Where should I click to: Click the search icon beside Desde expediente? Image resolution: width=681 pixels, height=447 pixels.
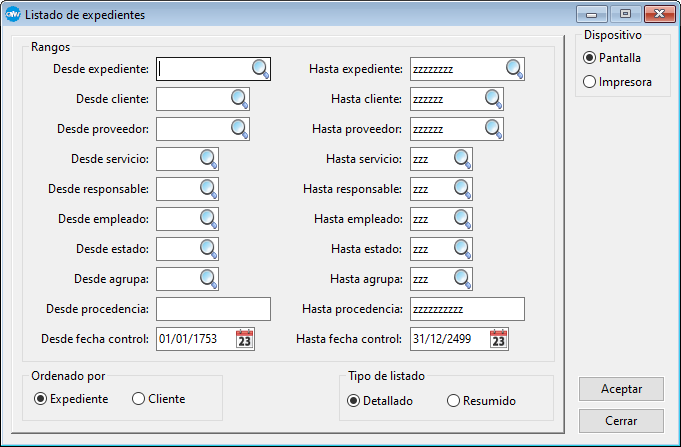pos(260,69)
